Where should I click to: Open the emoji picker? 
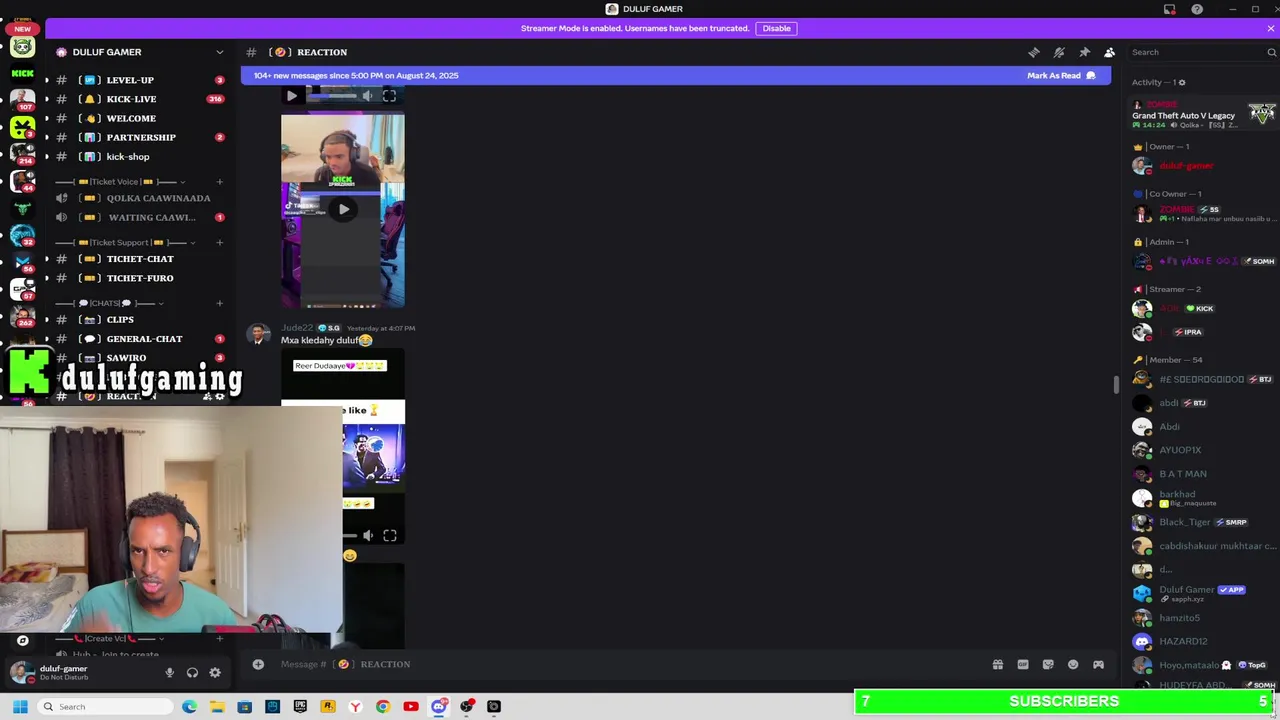pos(1073,664)
